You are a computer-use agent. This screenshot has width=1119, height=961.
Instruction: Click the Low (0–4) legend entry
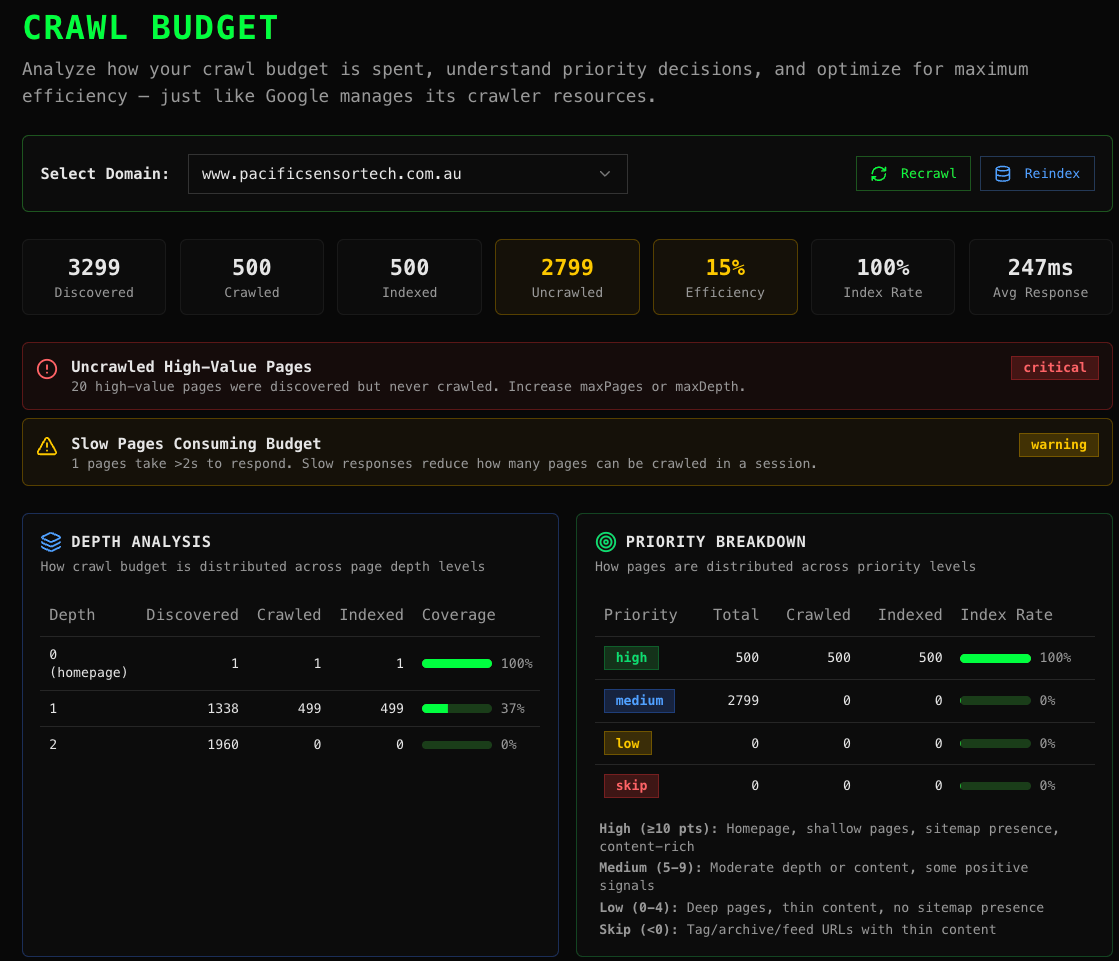[x=821, y=907]
